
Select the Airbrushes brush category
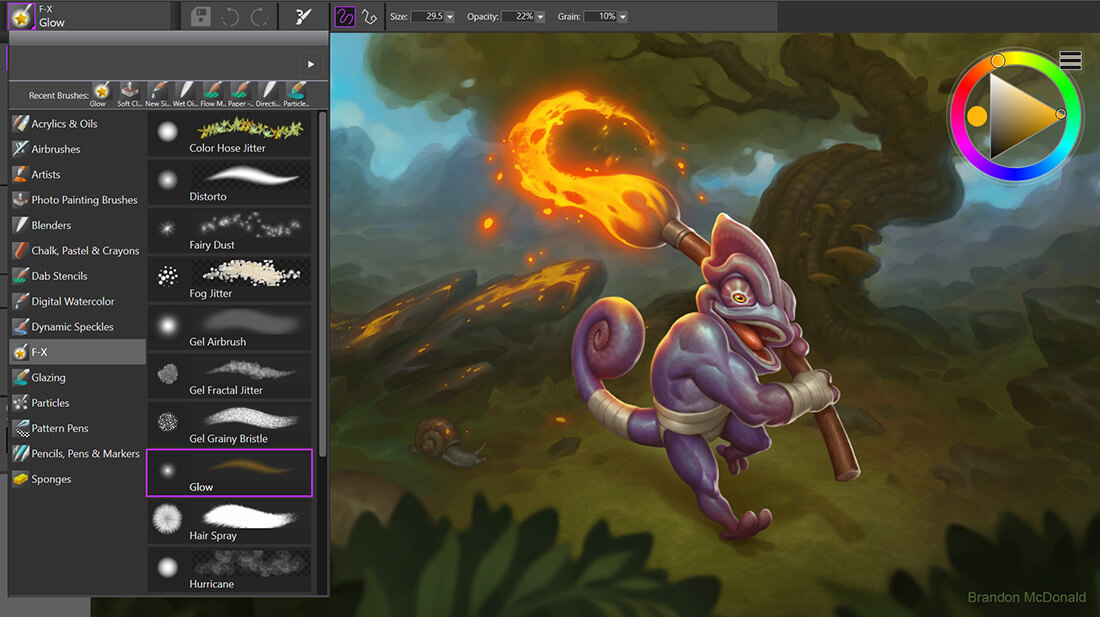(x=56, y=149)
